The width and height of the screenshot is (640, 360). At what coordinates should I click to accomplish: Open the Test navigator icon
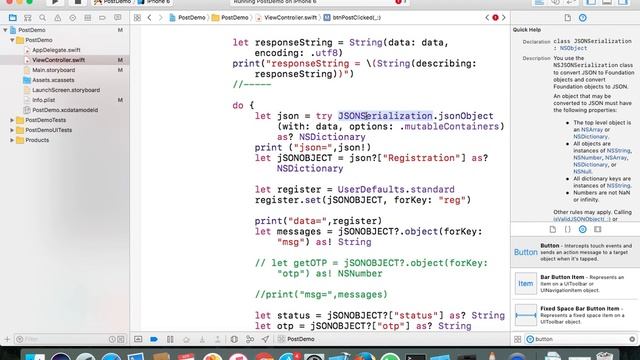pyautogui.click(x=72, y=18)
